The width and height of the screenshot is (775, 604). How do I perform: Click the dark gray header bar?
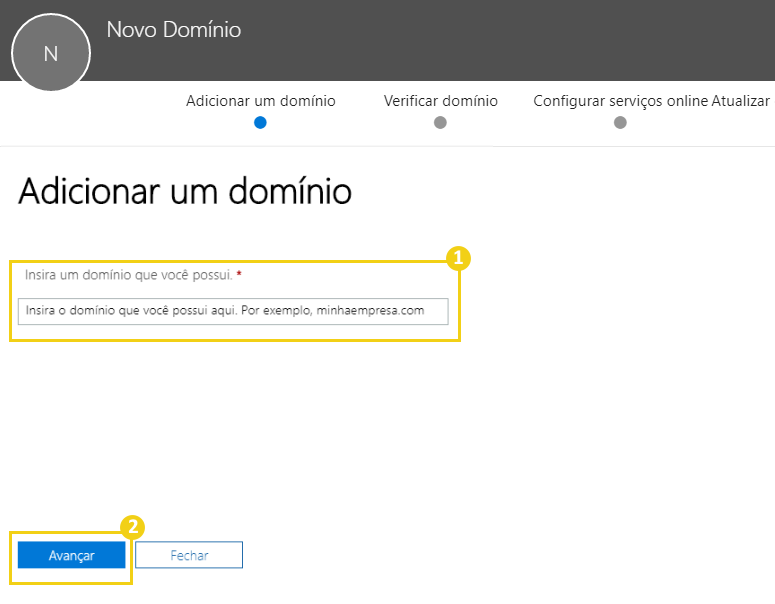coord(500,40)
